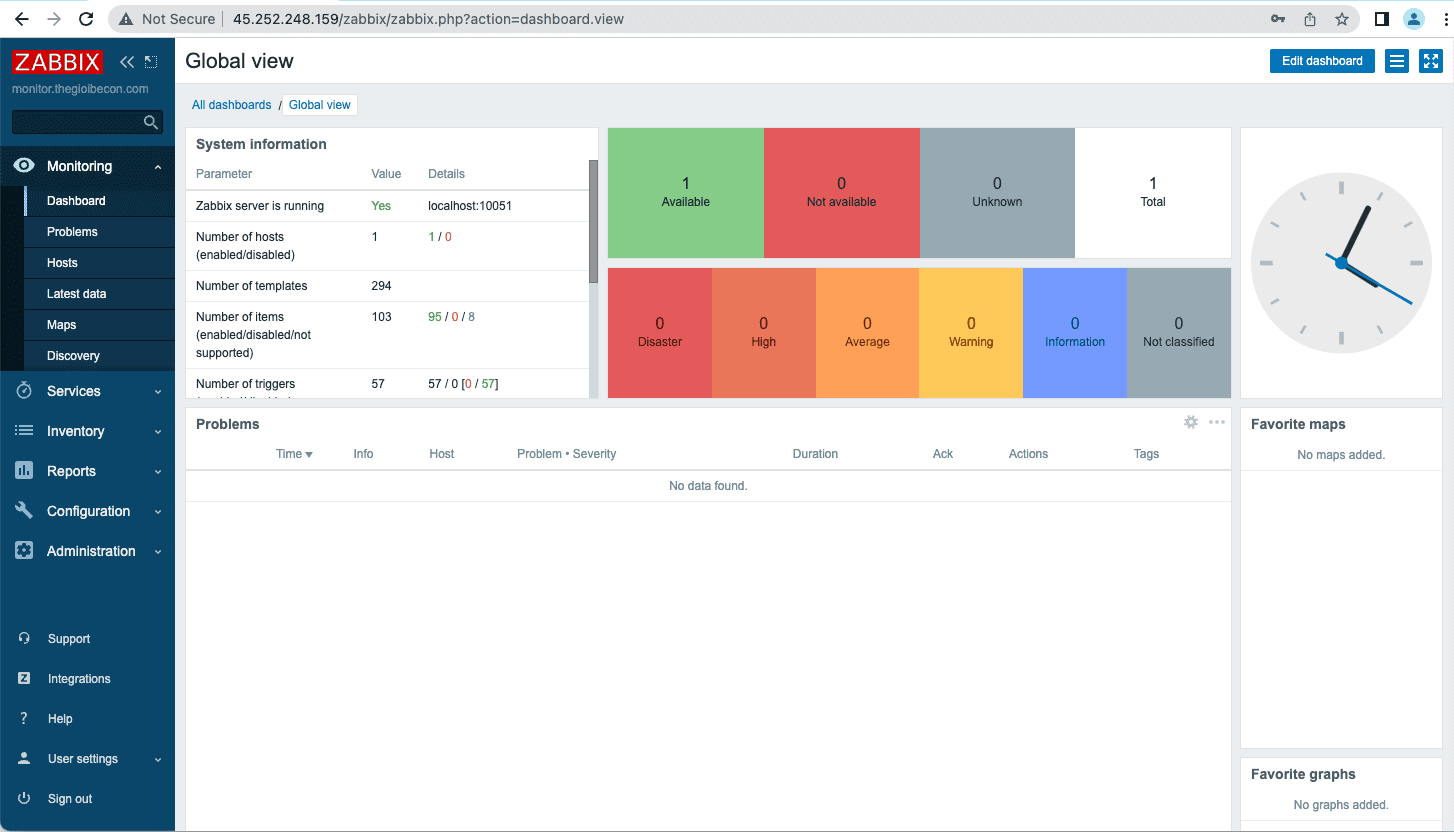Select the Configuration wrench icon

[x=22, y=511]
